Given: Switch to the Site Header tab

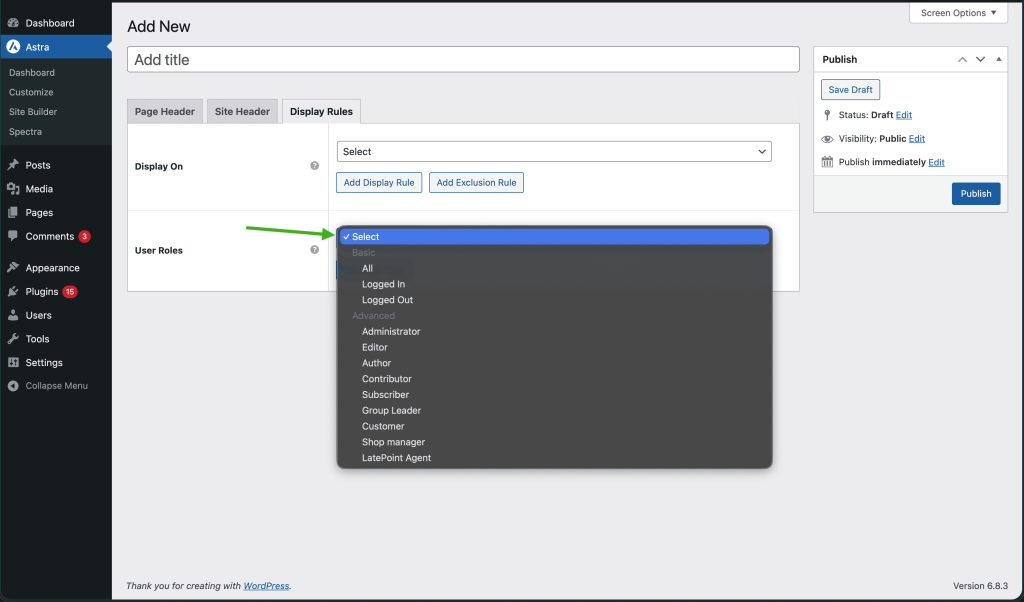Looking at the screenshot, I should (x=242, y=111).
